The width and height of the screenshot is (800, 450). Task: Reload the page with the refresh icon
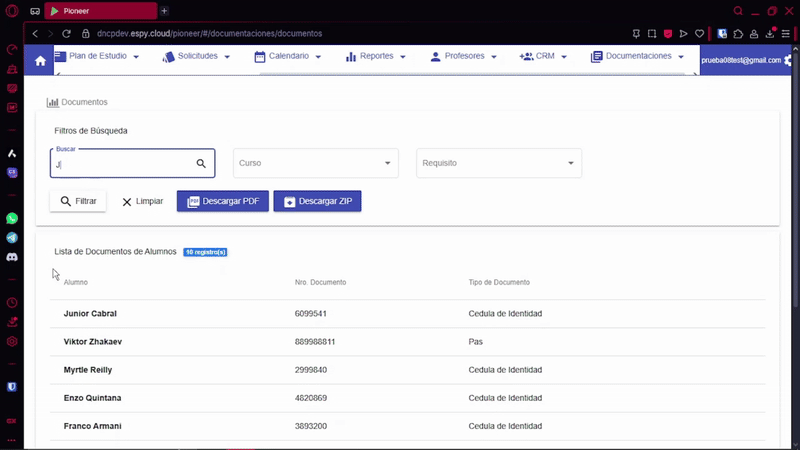[x=67, y=33]
